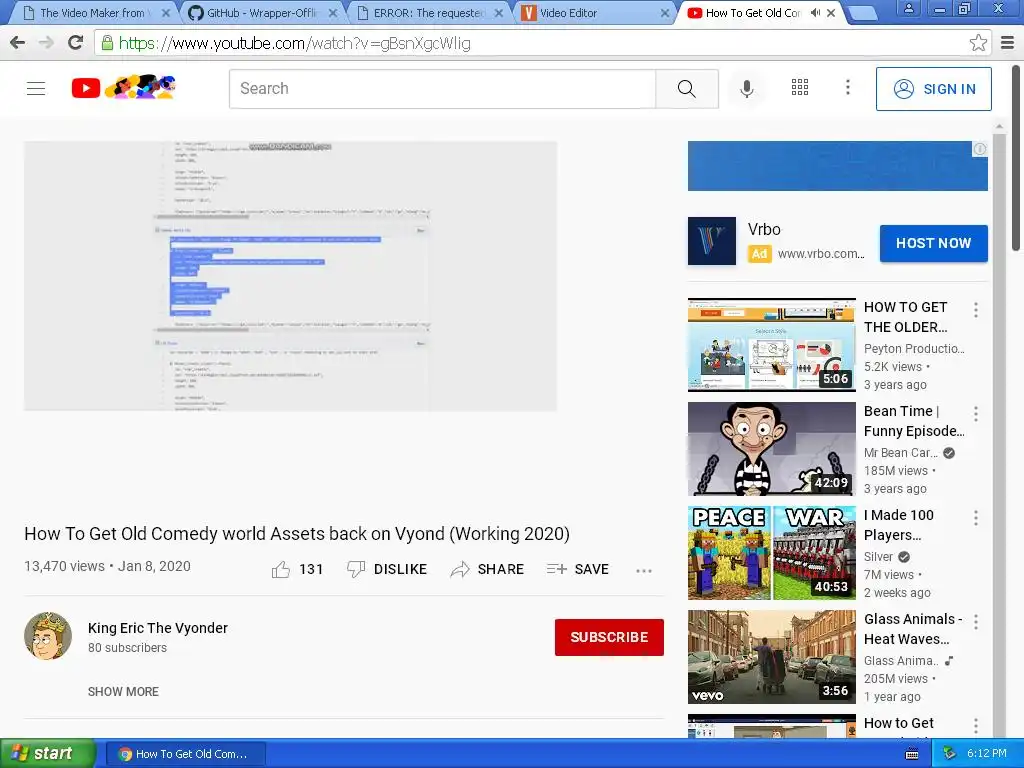Image resolution: width=1024 pixels, height=768 pixels.
Task: Open Bean Time Funny Episode title
Action: [x=914, y=421]
